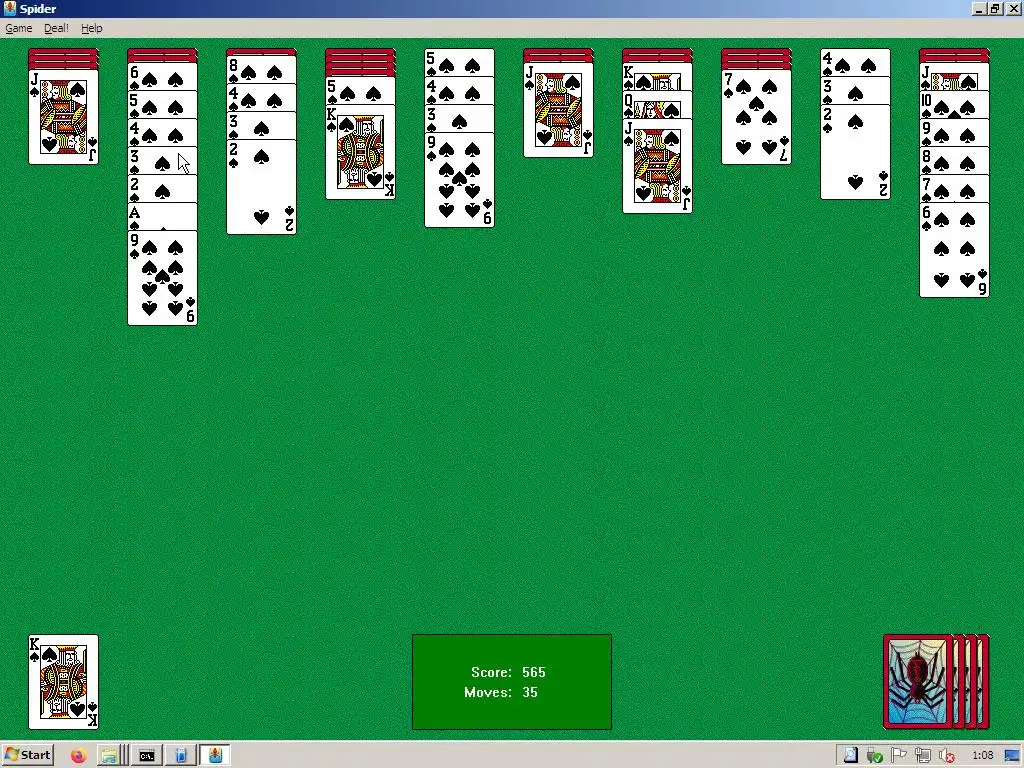The height and width of the screenshot is (768, 1024).
Task: Select the 8 of spades above the 4
Action: point(261,70)
